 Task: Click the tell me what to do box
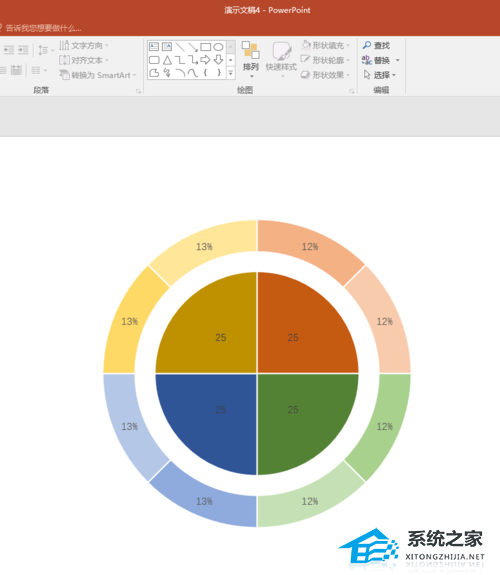(x=41, y=28)
